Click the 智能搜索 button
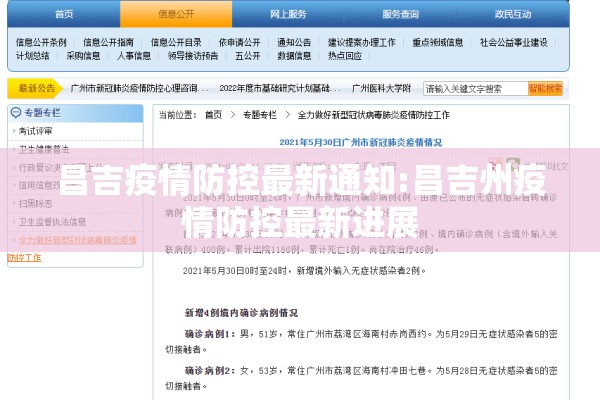Image resolution: width=600 pixels, height=400 pixels. (545, 89)
